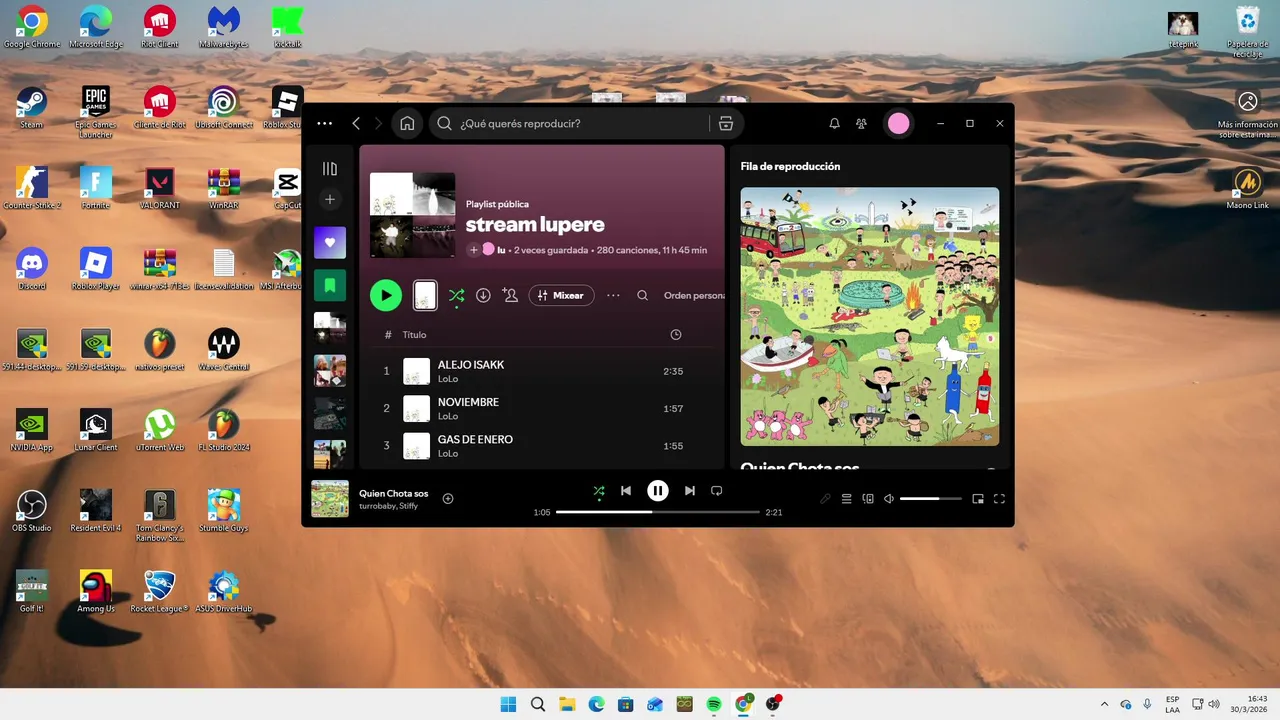Select the track ALEJO ISAKK
This screenshot has width=1280, height=720.
pyautogui.click(x=471, y=365)
